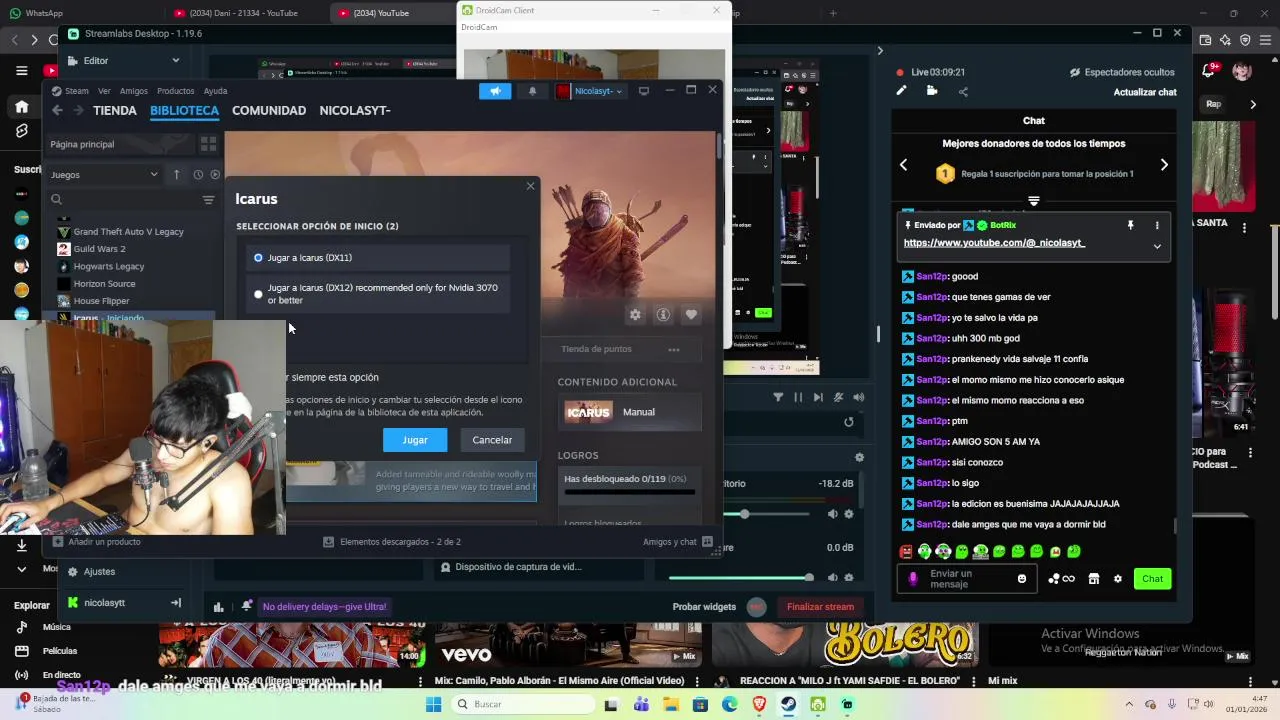This screenshot has height=720, width=1280.
Task: Click the sort ascending arrow next to Juegos
Action: (176, 174)
